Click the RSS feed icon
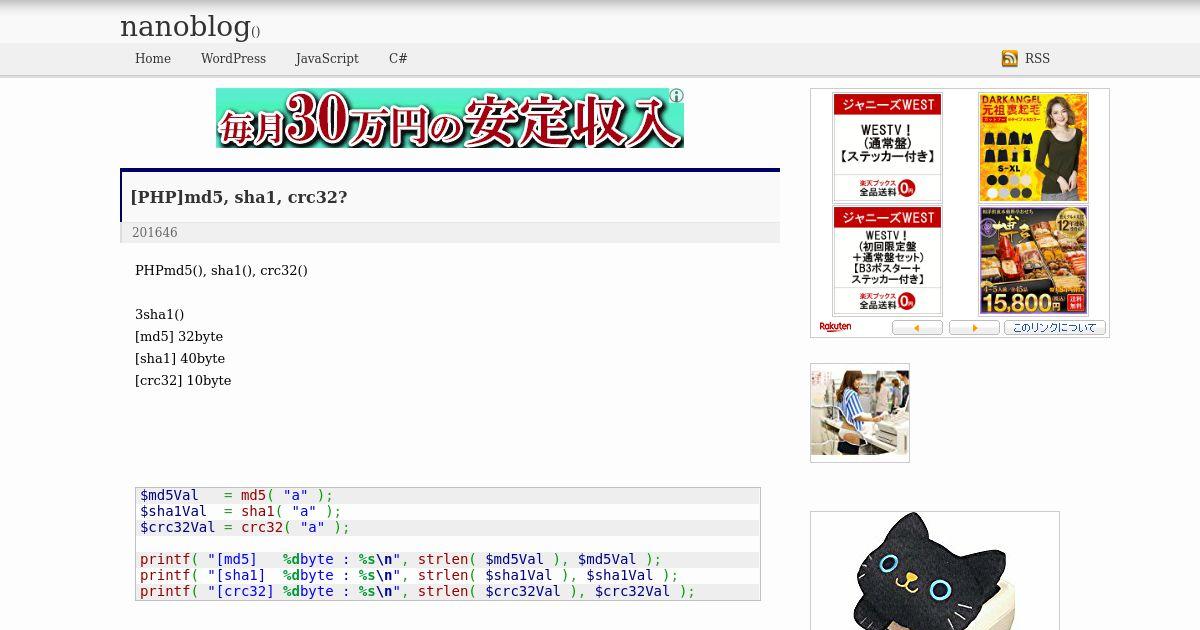The width and height of the screenshot is (1200, 630). click(x=1010, y=59)
